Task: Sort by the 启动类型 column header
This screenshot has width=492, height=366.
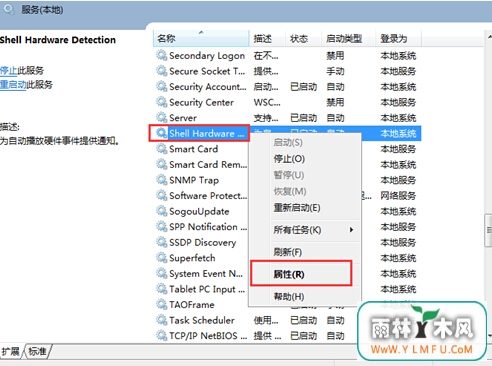Action: tap(349, 38)
